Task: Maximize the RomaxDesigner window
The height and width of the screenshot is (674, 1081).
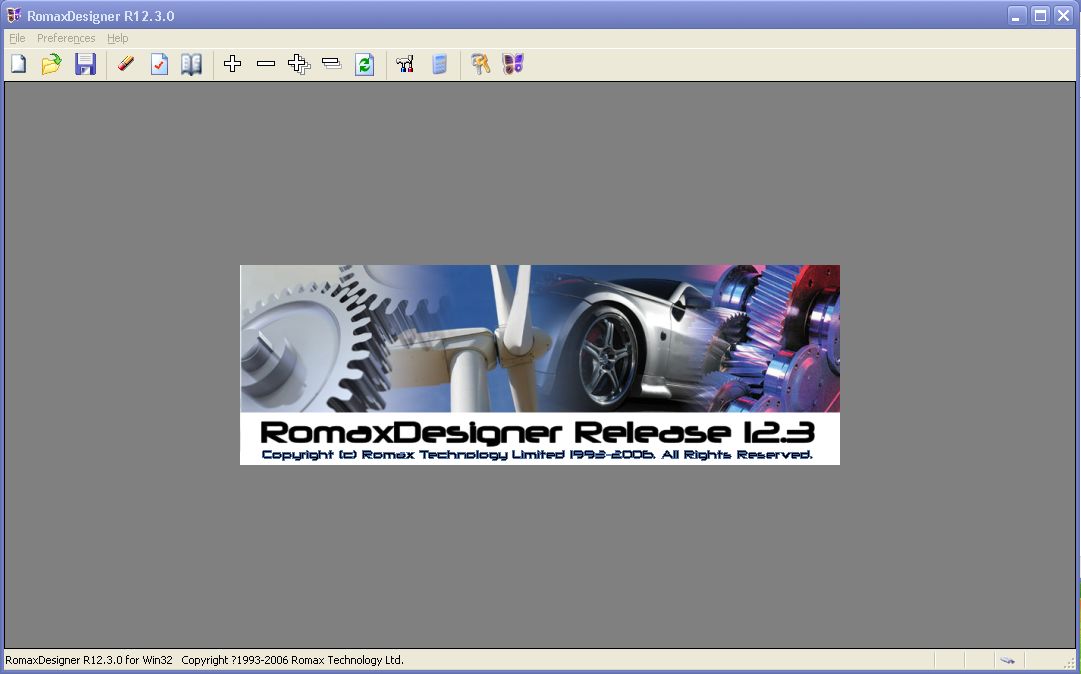Action: coord(1040,16)
